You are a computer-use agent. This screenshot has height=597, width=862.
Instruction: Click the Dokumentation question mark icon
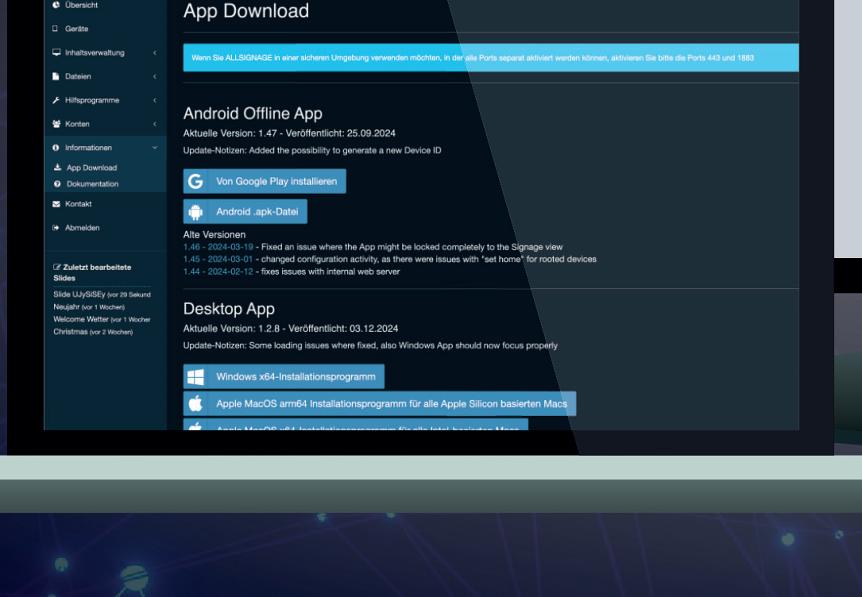tap(57, 184)
